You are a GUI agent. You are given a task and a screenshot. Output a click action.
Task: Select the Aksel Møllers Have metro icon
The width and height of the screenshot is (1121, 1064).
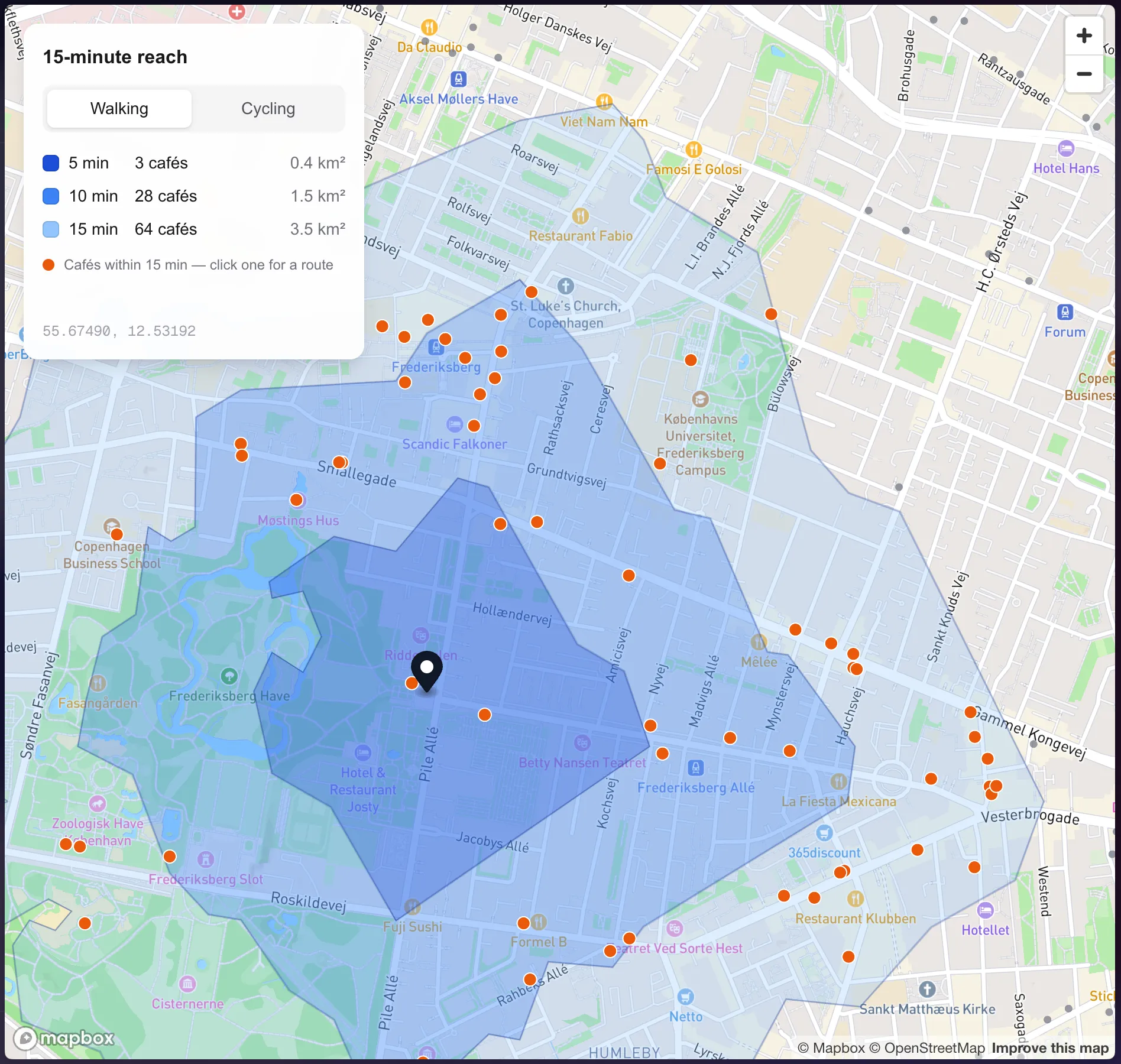coord(458,79)
